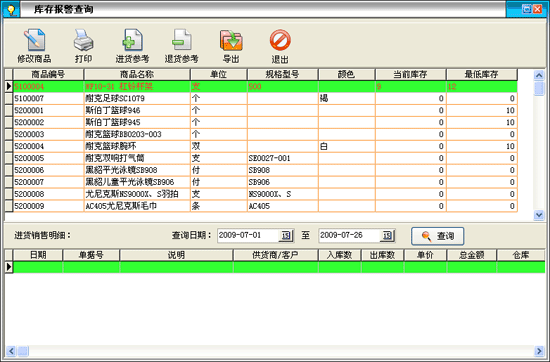Image resolution: width=550 pixels, height=362 pixels.
Task: Open calendar picker for end date 2009-07-26
Action: tap(387, 235)
